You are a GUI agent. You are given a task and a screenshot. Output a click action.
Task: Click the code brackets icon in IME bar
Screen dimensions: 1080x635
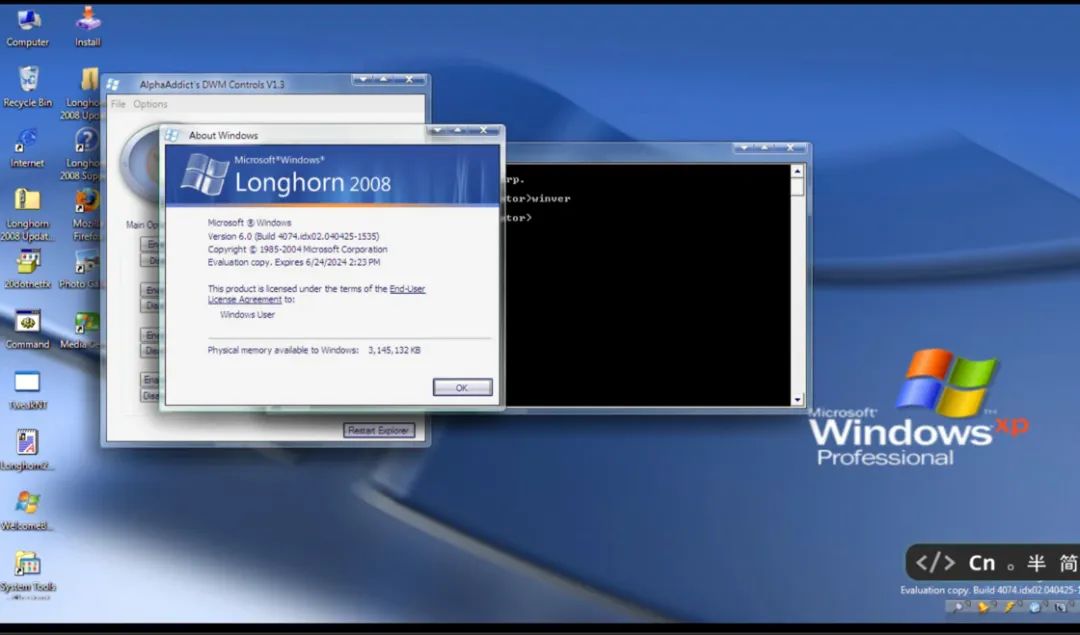[935, 563]
